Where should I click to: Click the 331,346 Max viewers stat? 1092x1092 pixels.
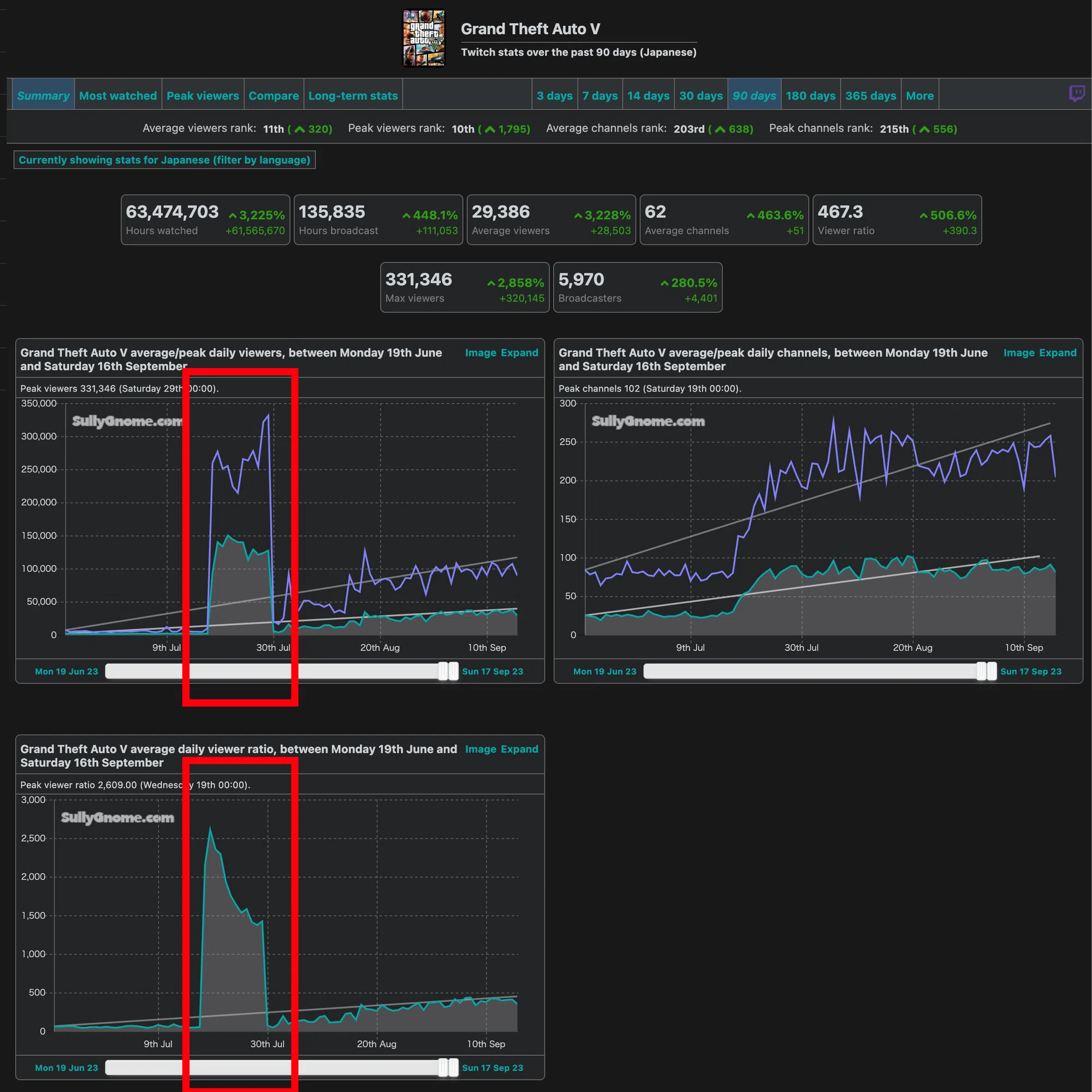pyautogui.click(x=465, y=287)
